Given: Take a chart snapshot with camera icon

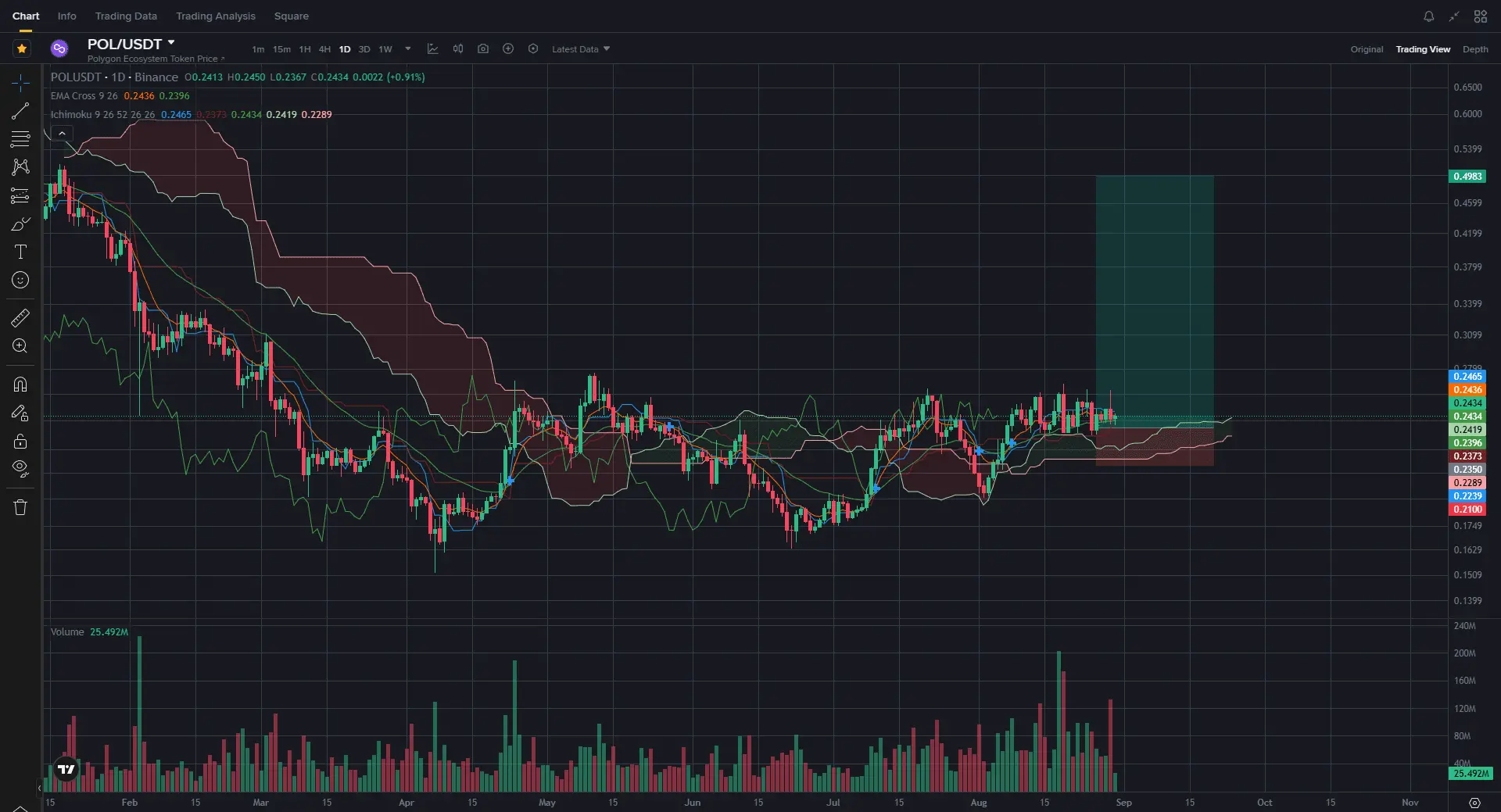Looking at the screenshot, I should click(483, 48).
